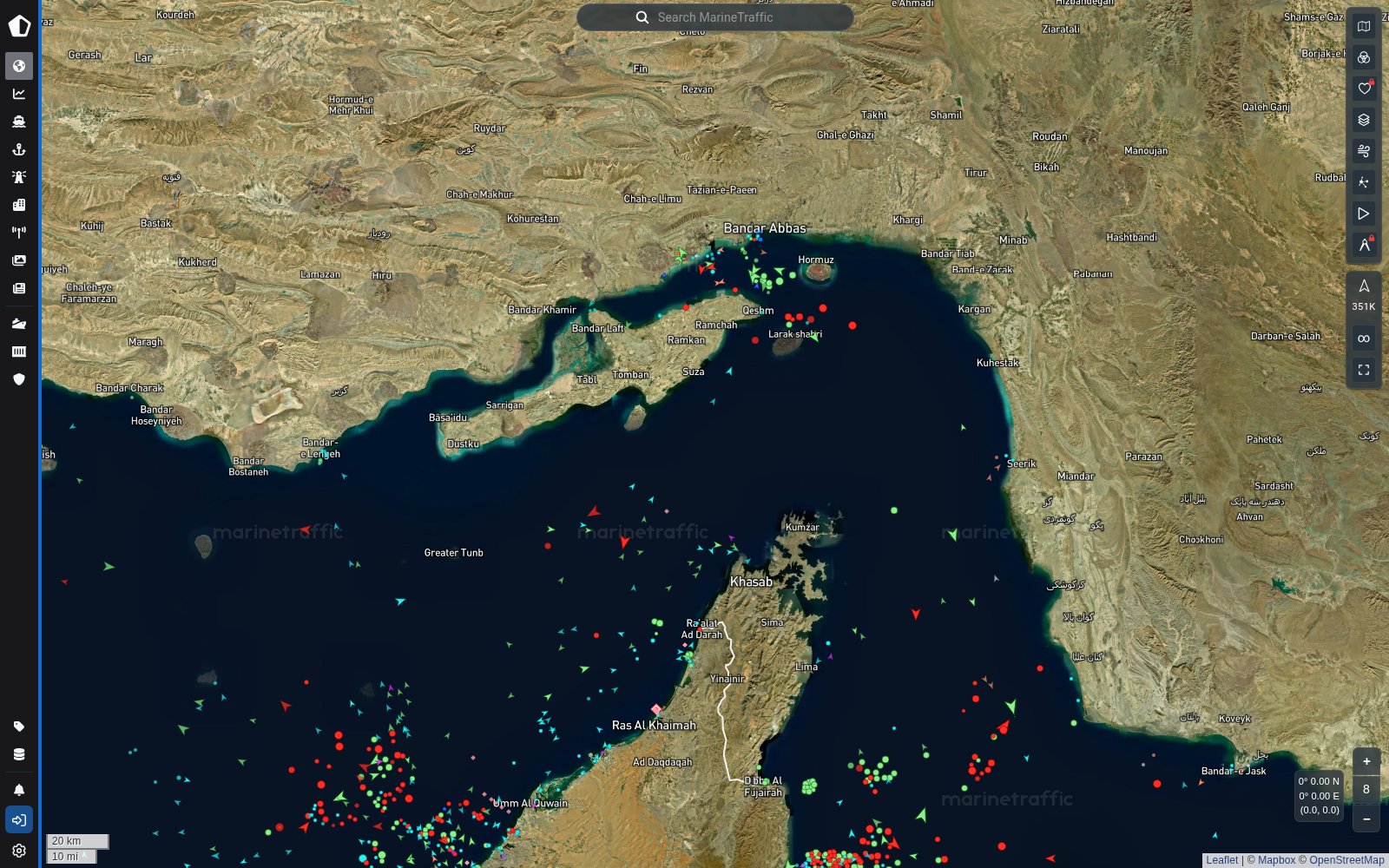
Task: Click the coordinates readout box
Action: pyautogui.click(x=1319, y=795)
